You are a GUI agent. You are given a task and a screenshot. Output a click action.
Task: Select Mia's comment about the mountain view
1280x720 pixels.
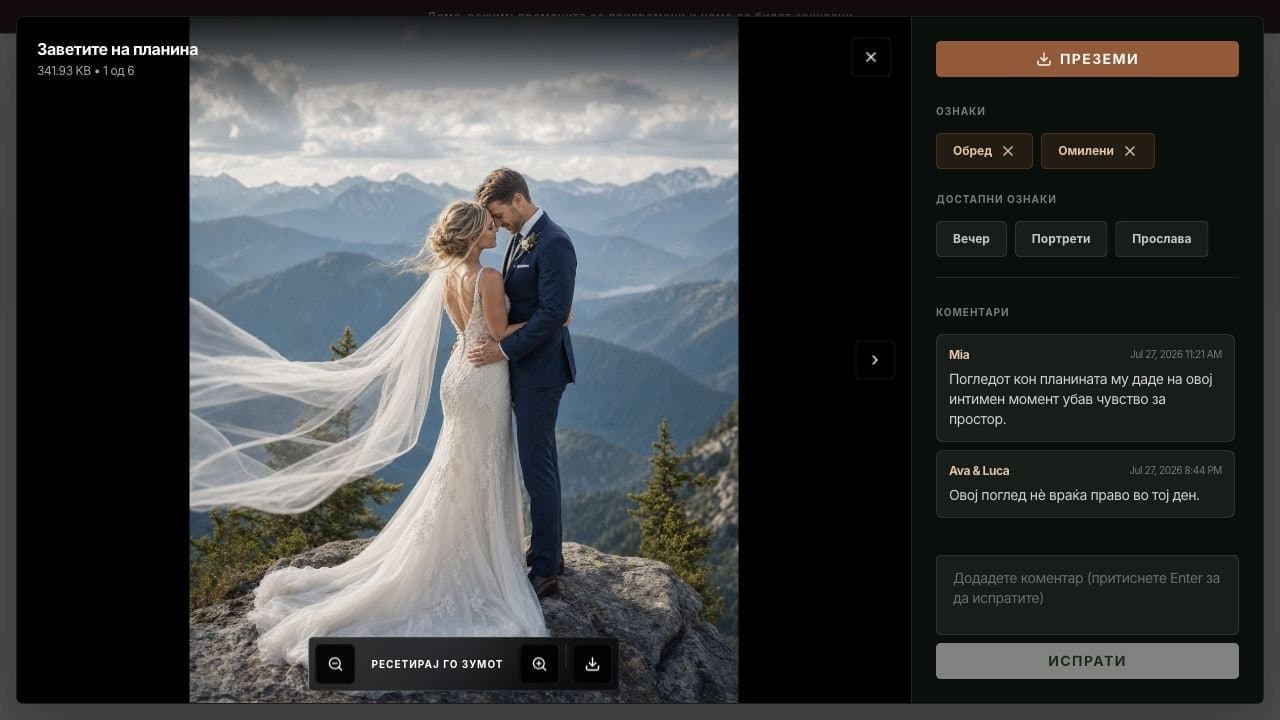click(x=1085, y=388)
